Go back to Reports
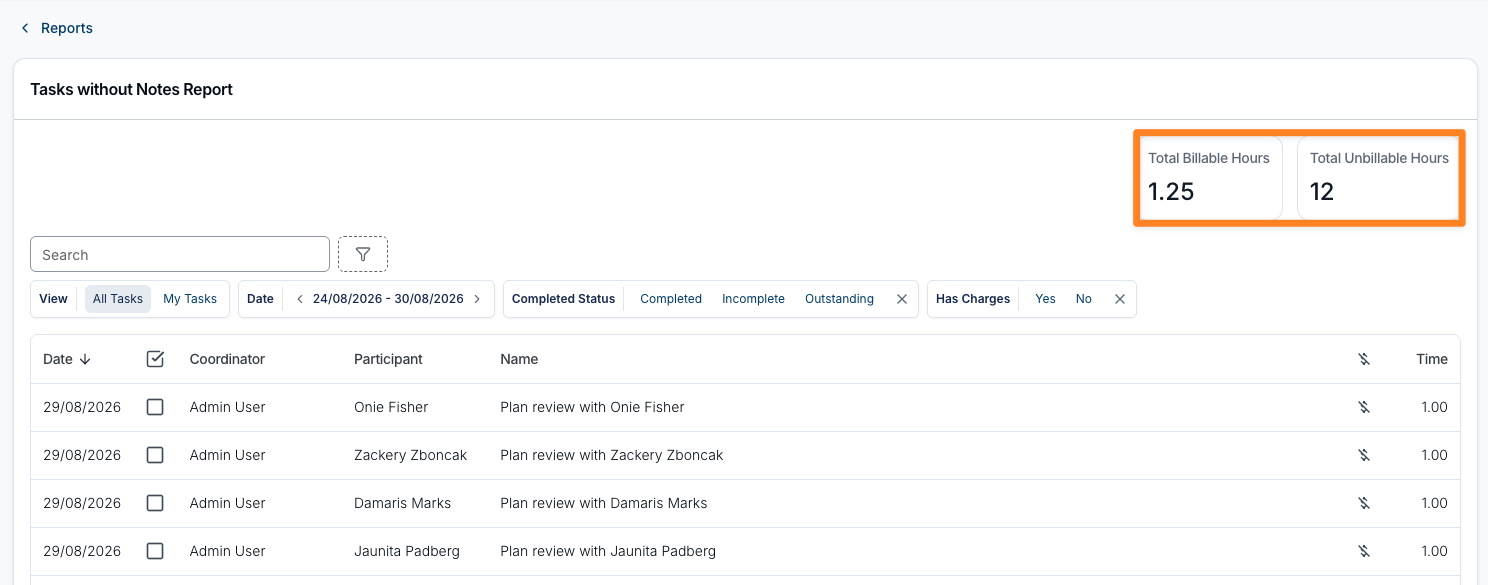1488x585 pixels. (x=67, y=28)
